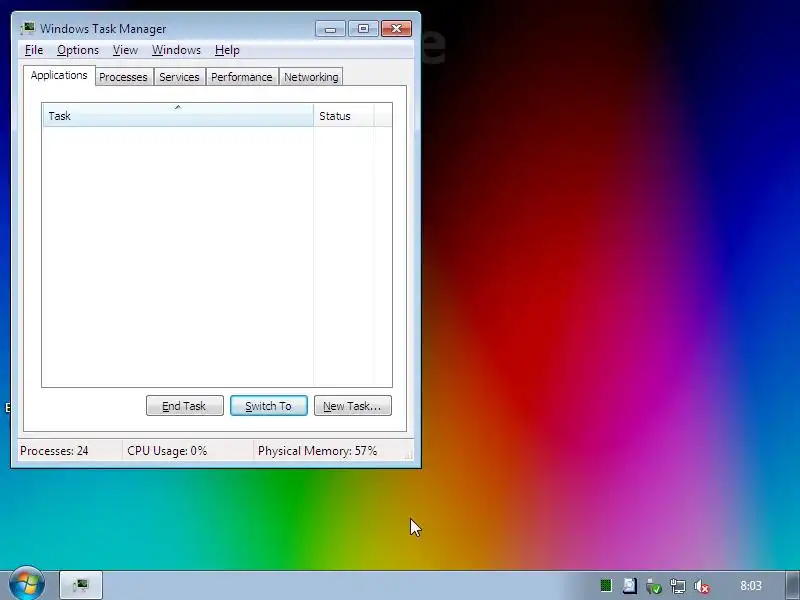Select the Applications tab
Screen dimensions: 800x600
pos(59,76)
